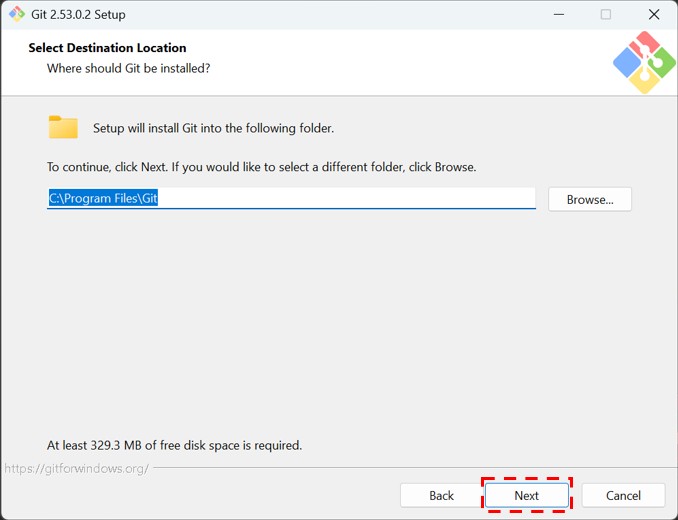Cancel the Git installation

623,495
